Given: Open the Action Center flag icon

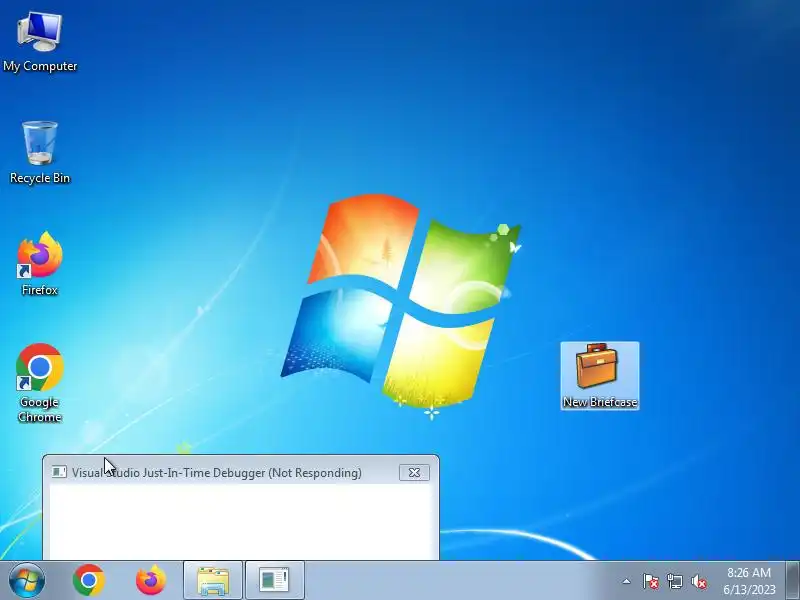Looking at the screenshot, I should point(650,581).
